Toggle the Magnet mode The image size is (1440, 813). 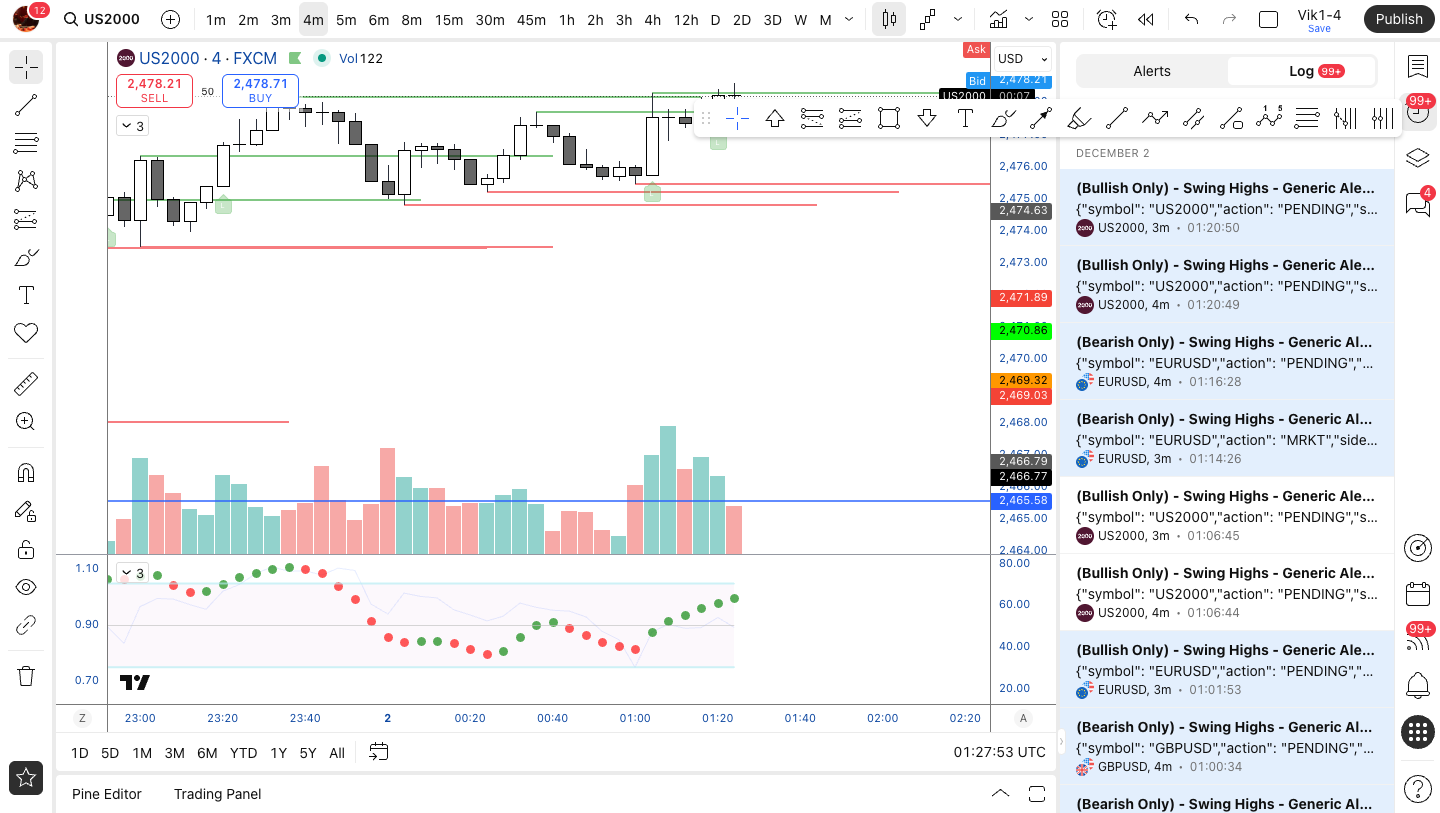(26, 473)
